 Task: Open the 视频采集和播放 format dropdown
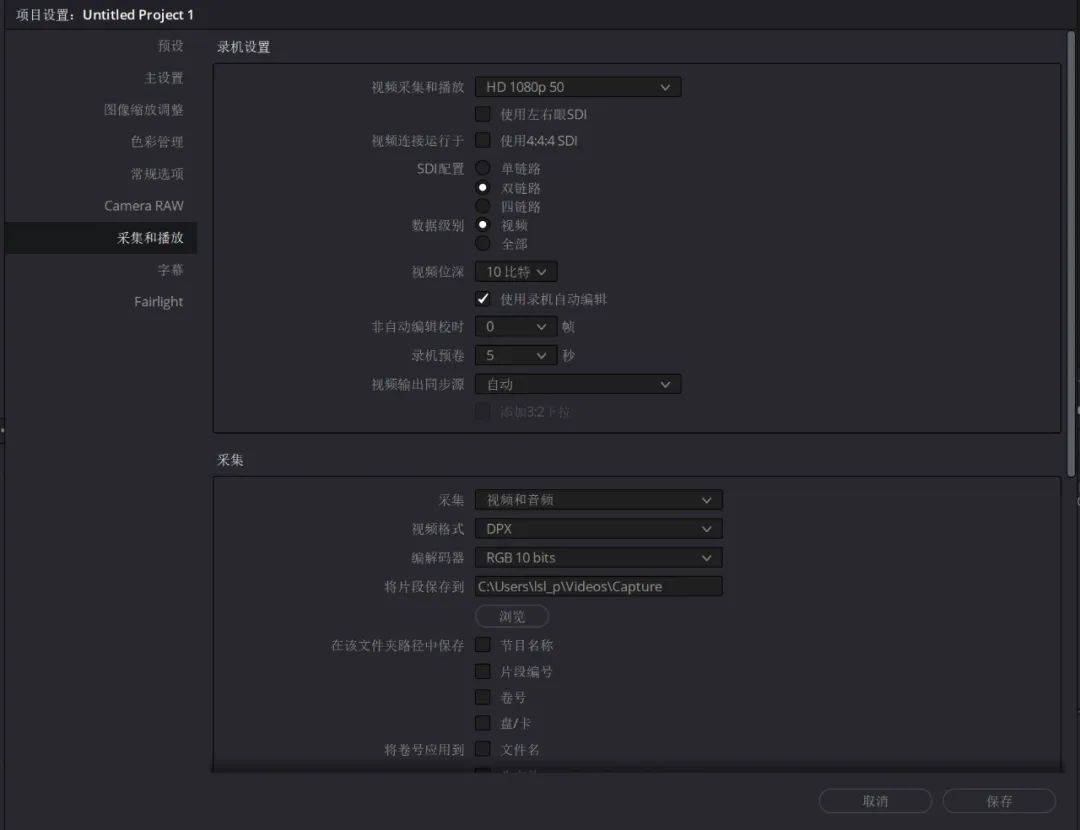577,86
